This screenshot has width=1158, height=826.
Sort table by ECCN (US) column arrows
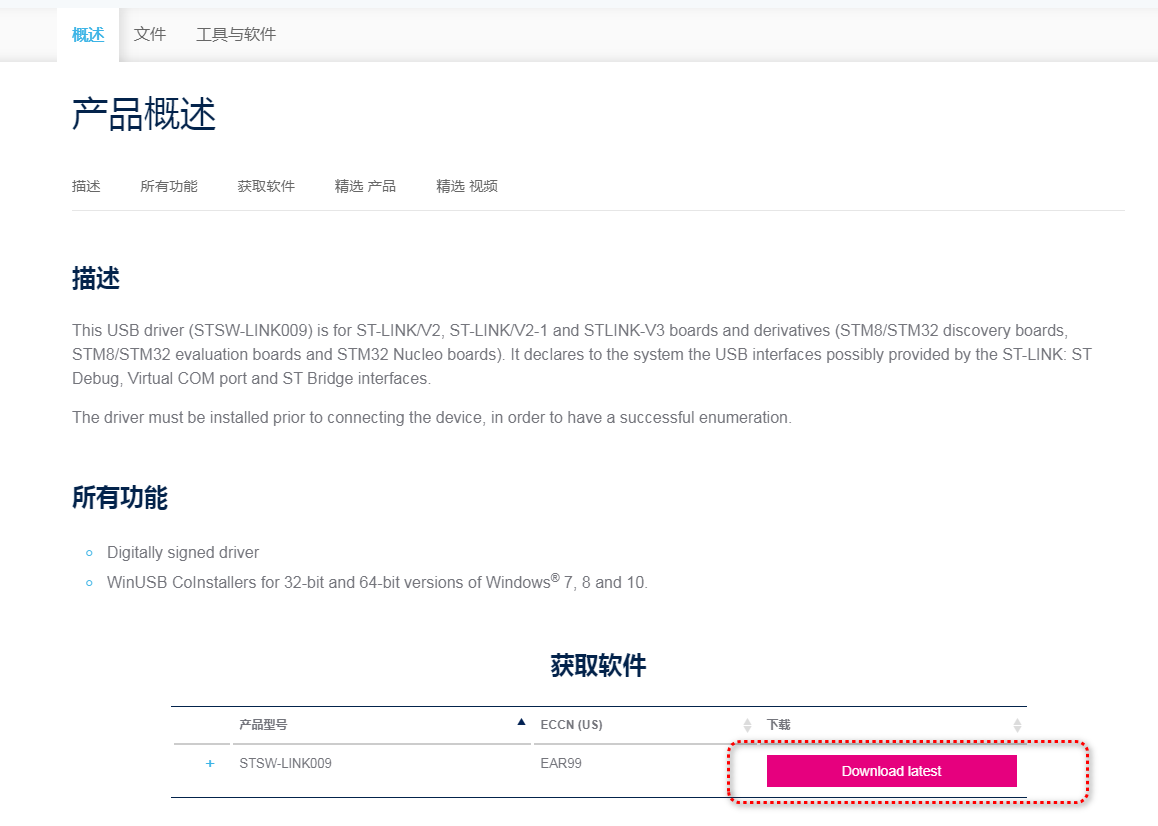click(x=747, y=726)
